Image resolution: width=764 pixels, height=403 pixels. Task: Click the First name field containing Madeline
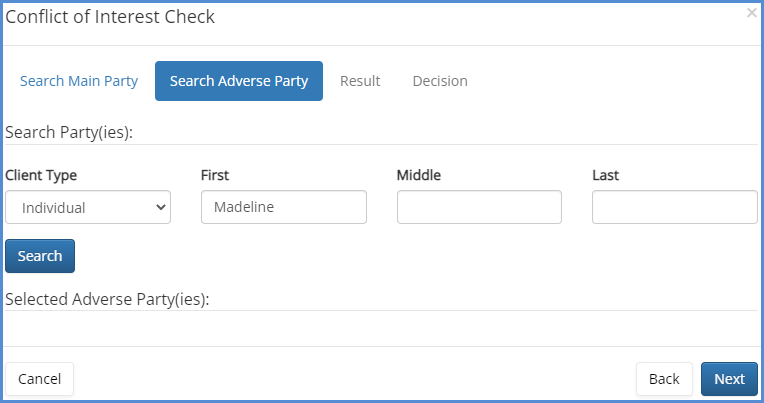(x=283, y=207)
